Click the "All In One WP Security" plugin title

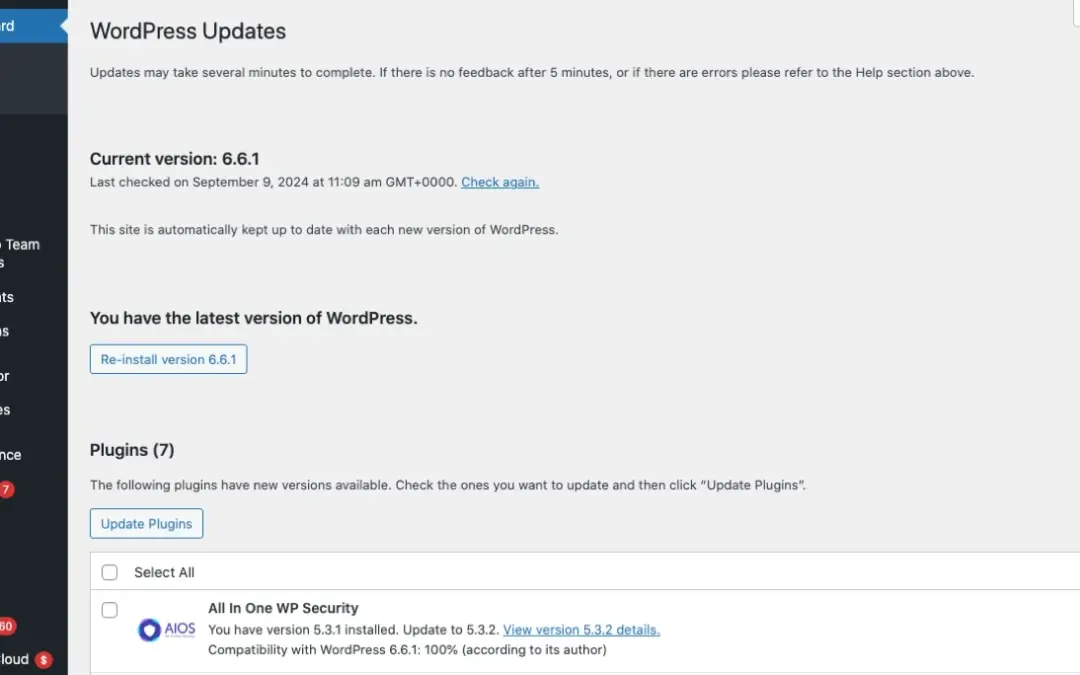point(283,608)
